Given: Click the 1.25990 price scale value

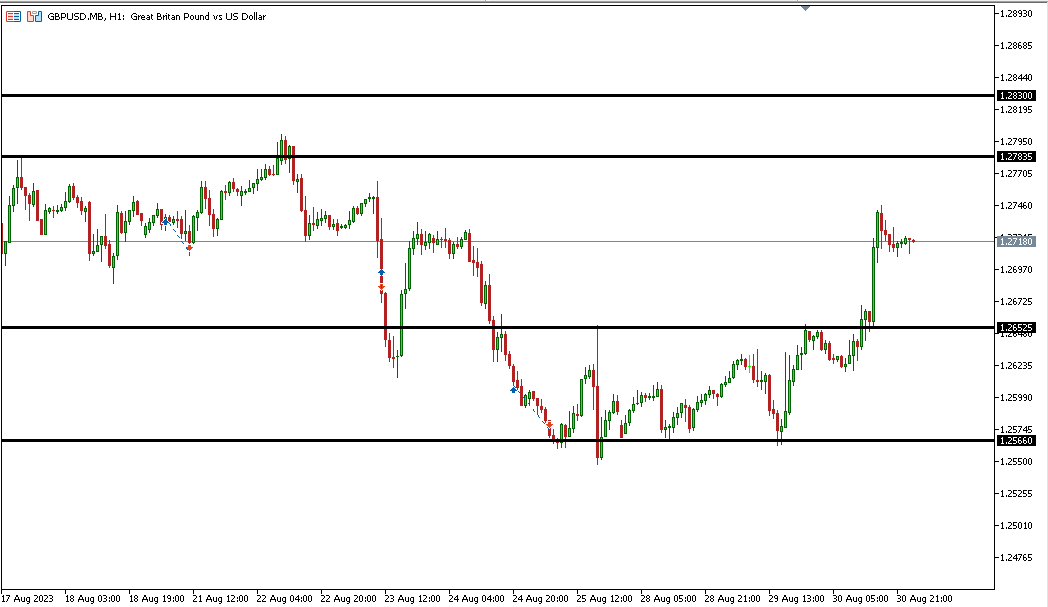Looking at the screenshot, I should coord(1016,398).
